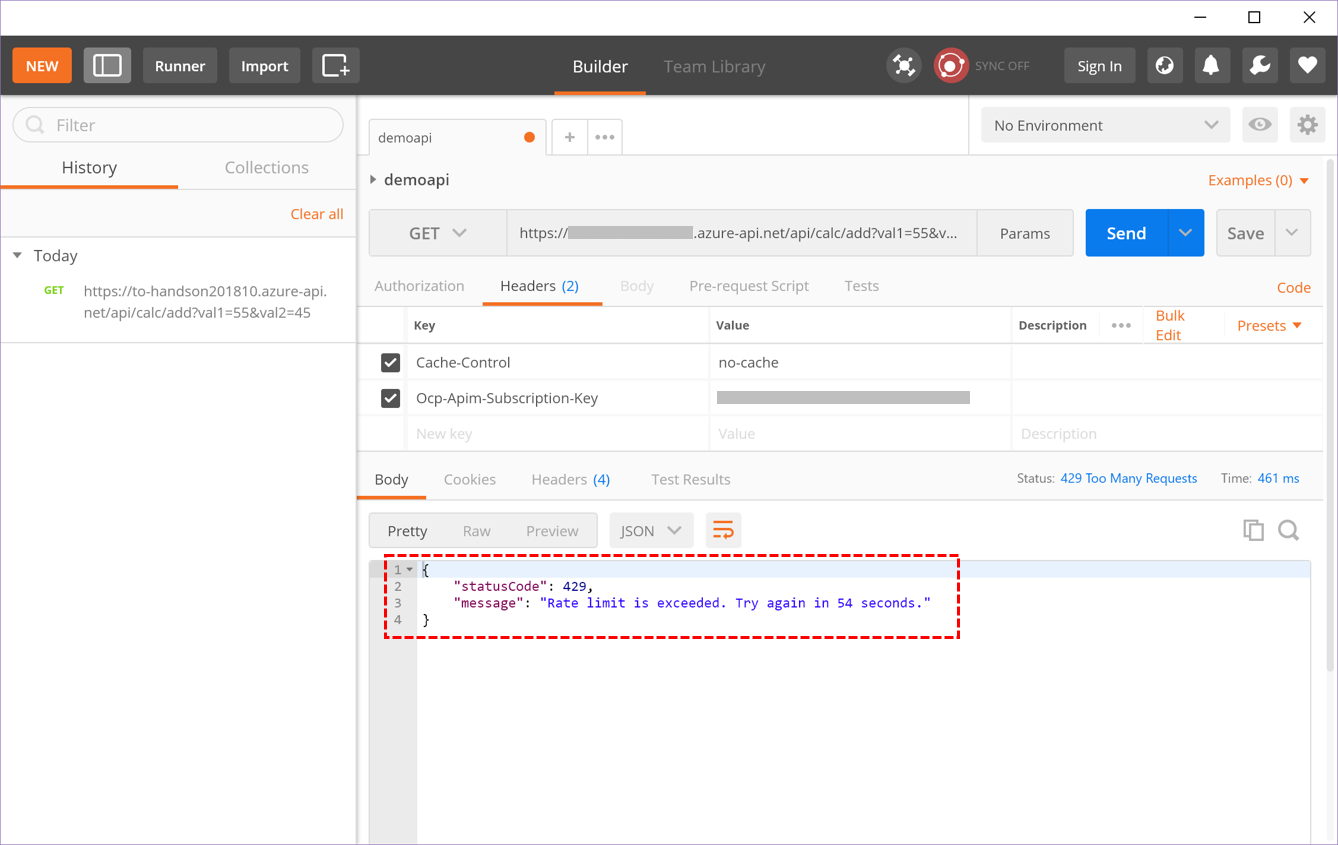Switch to the Team Library tab

pos(714,66)
